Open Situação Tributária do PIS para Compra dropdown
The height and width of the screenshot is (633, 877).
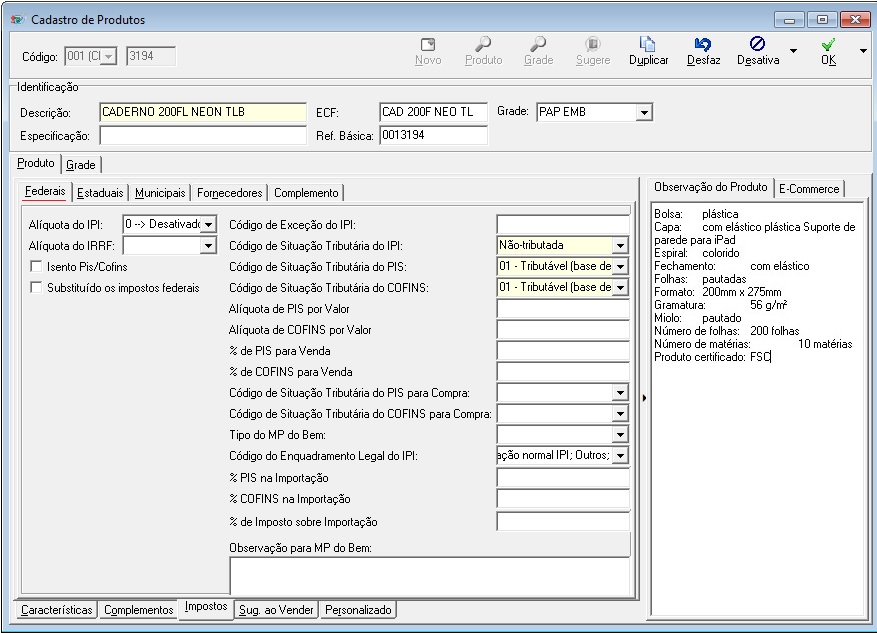(620, 393)
